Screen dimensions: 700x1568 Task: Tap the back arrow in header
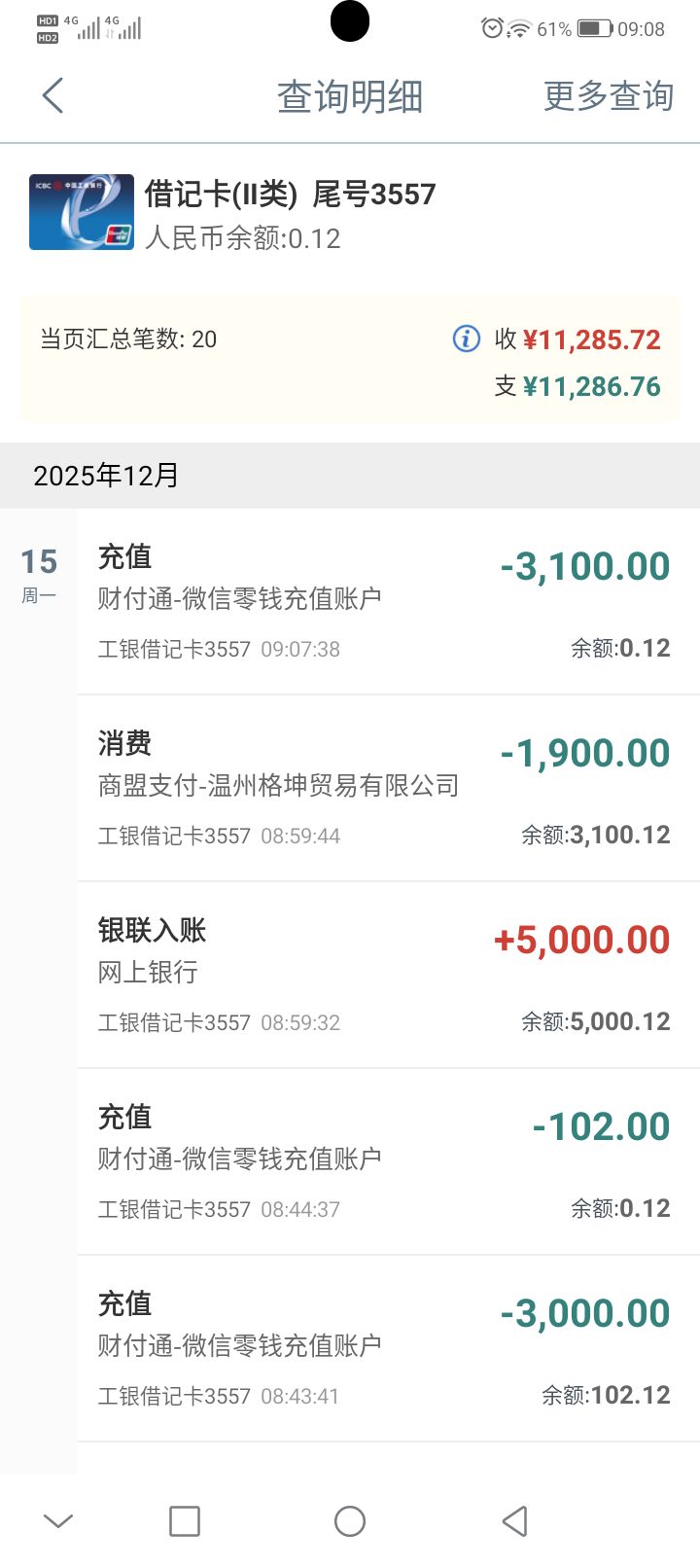52,96
